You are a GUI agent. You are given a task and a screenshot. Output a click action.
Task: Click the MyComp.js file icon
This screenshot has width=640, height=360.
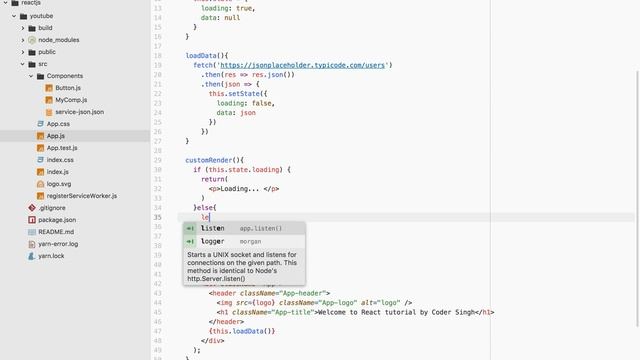coord(49,100)
